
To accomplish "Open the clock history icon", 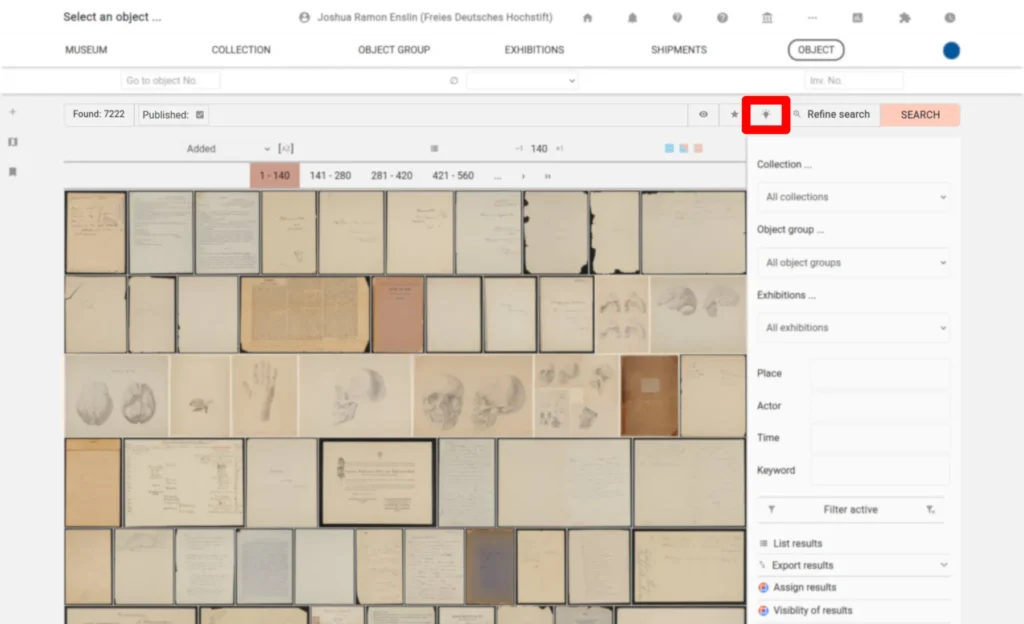I will [950, 18].
